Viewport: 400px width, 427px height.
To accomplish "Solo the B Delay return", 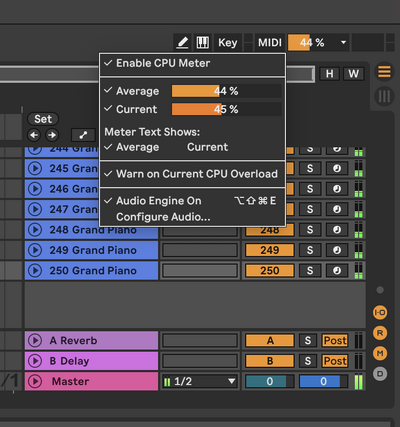I will point(307,361).
